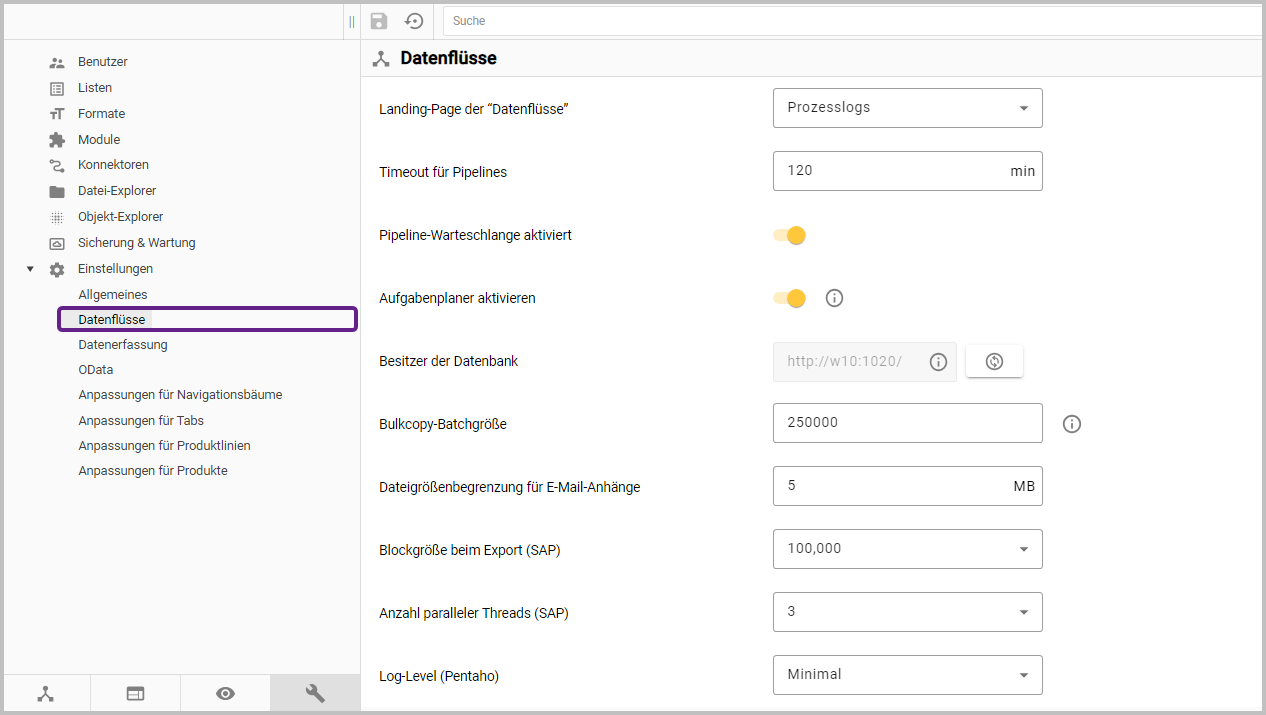Toggle the Aufgabenplaner aktivieren switch
Image resolution: width=1266 pixels, height=715 pixels.
(790, 298)
